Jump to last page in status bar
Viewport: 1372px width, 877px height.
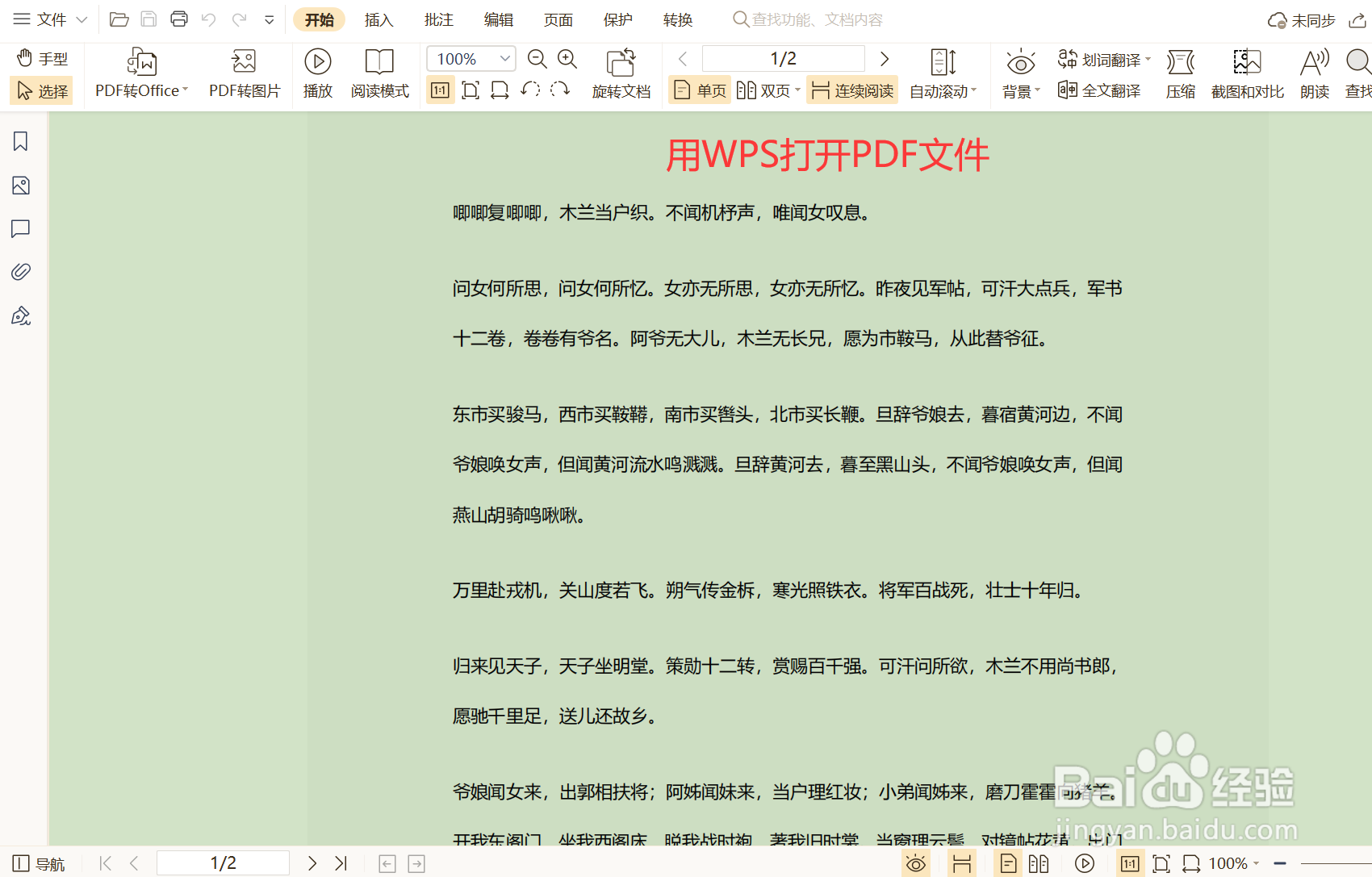(x=341, y=863)
